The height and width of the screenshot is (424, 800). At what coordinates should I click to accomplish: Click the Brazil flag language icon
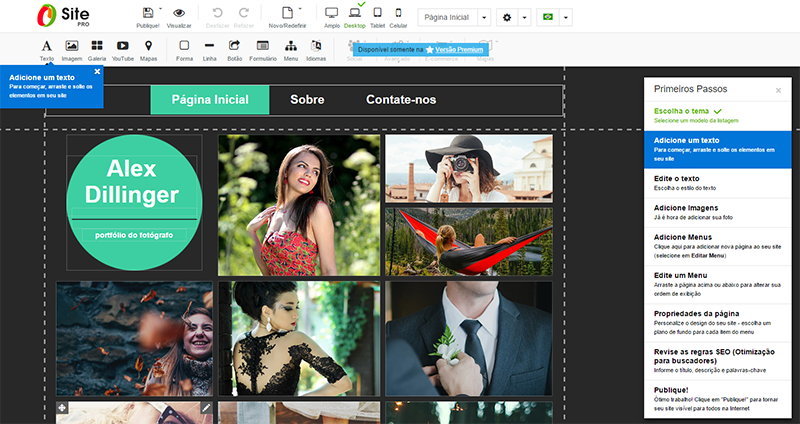click(547, 17)
